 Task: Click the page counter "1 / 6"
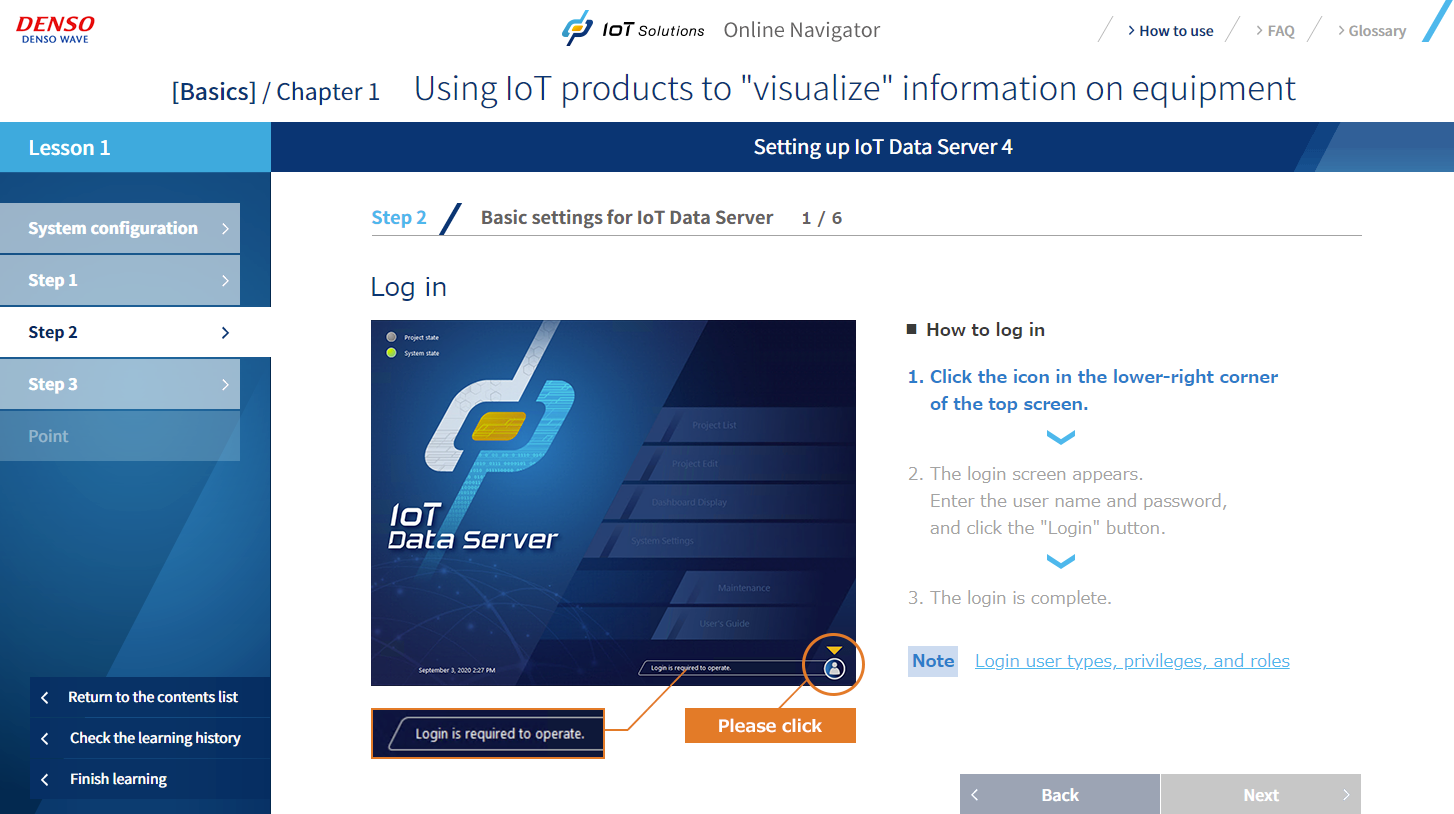(822, 218)
